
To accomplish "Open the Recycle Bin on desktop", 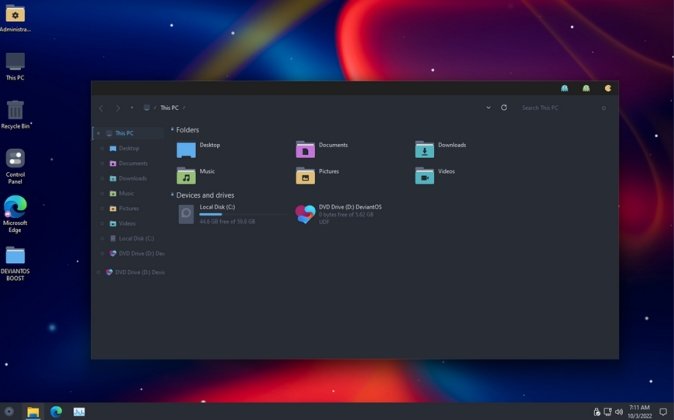I will (15, 114).
